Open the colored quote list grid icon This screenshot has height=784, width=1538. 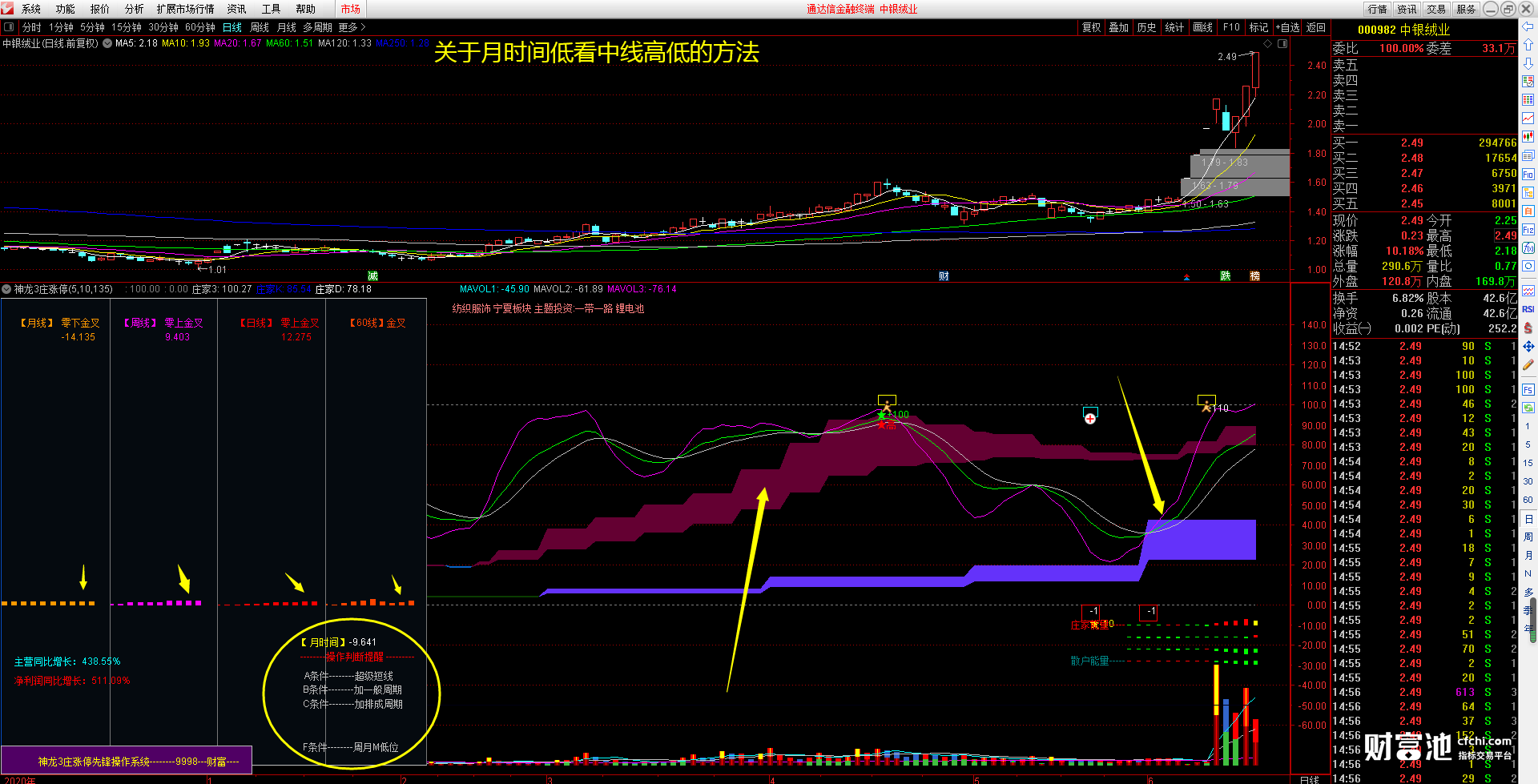click(x=1528, y=99)
